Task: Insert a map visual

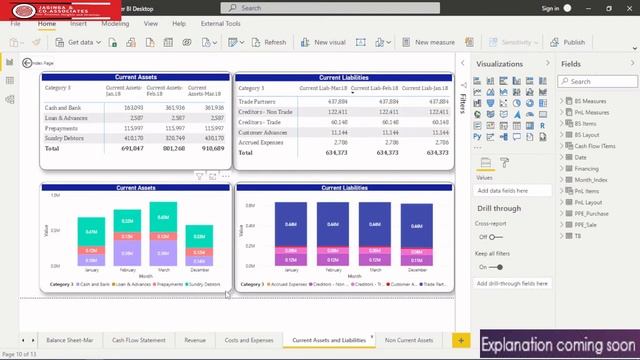Action: (477, 115)
